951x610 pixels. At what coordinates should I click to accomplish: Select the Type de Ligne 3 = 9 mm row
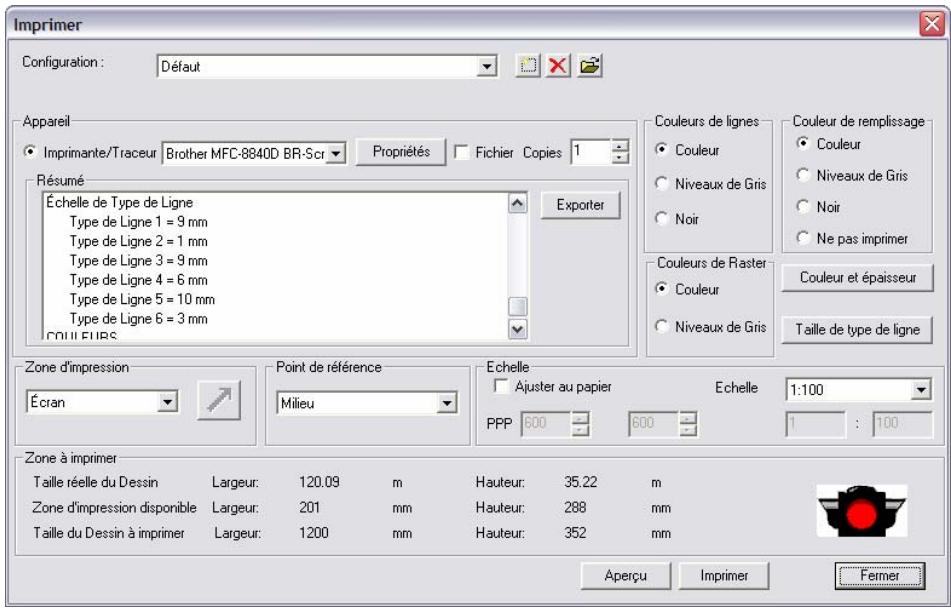pos(138,261)
